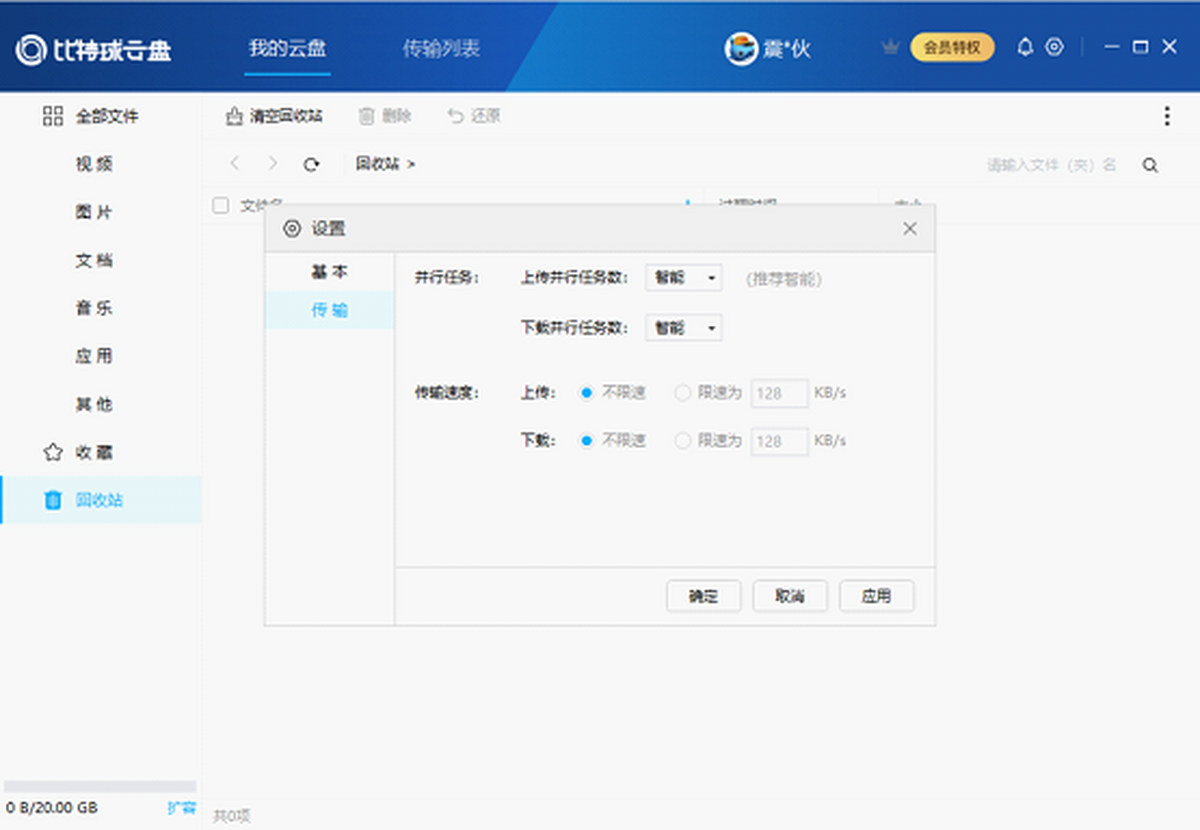This screenshot has width=1200, height=830.
Task: Click the search magnifier icon
Action: point(1150,165)
